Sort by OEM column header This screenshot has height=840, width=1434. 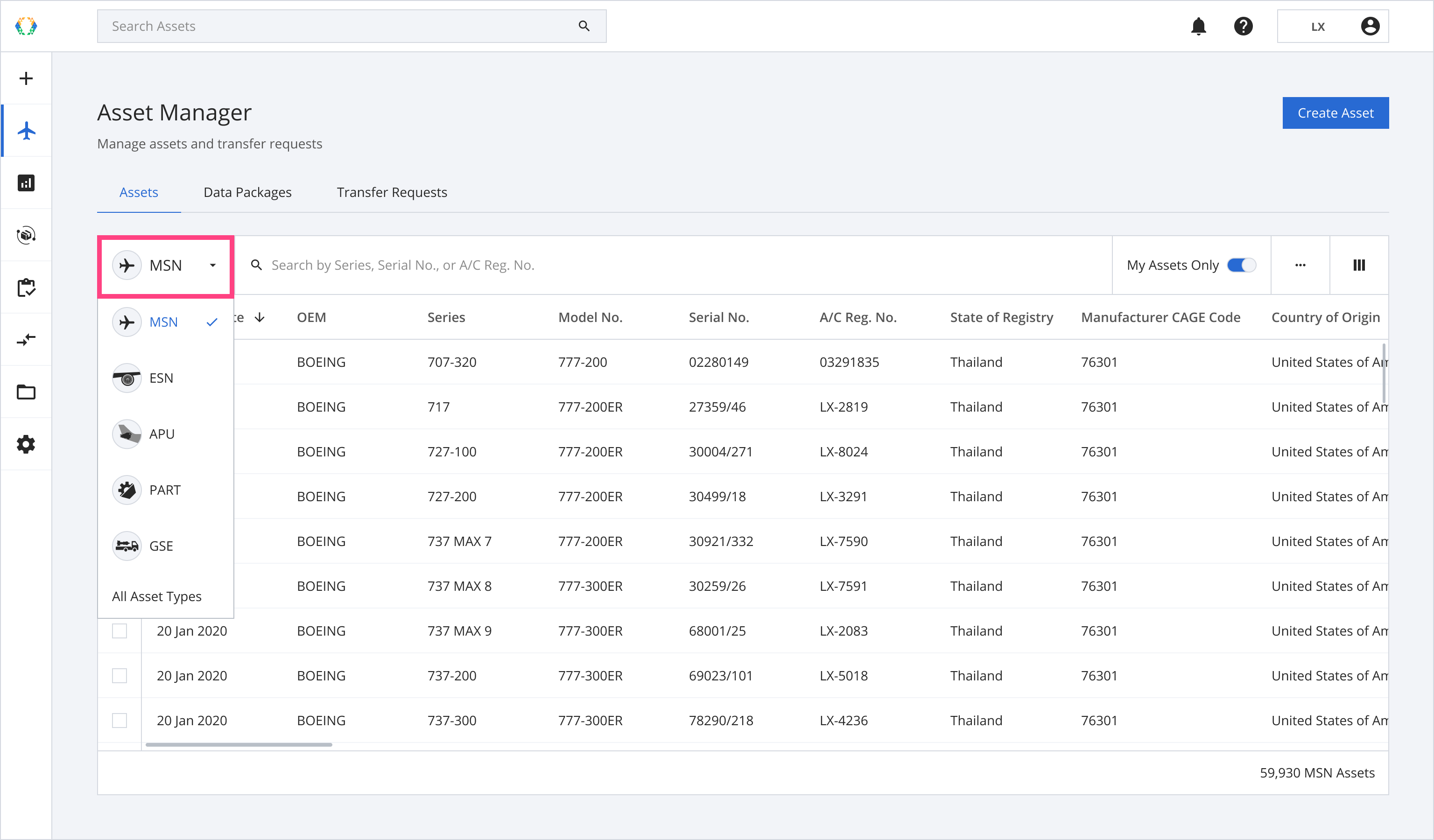[x=312, y=317]
